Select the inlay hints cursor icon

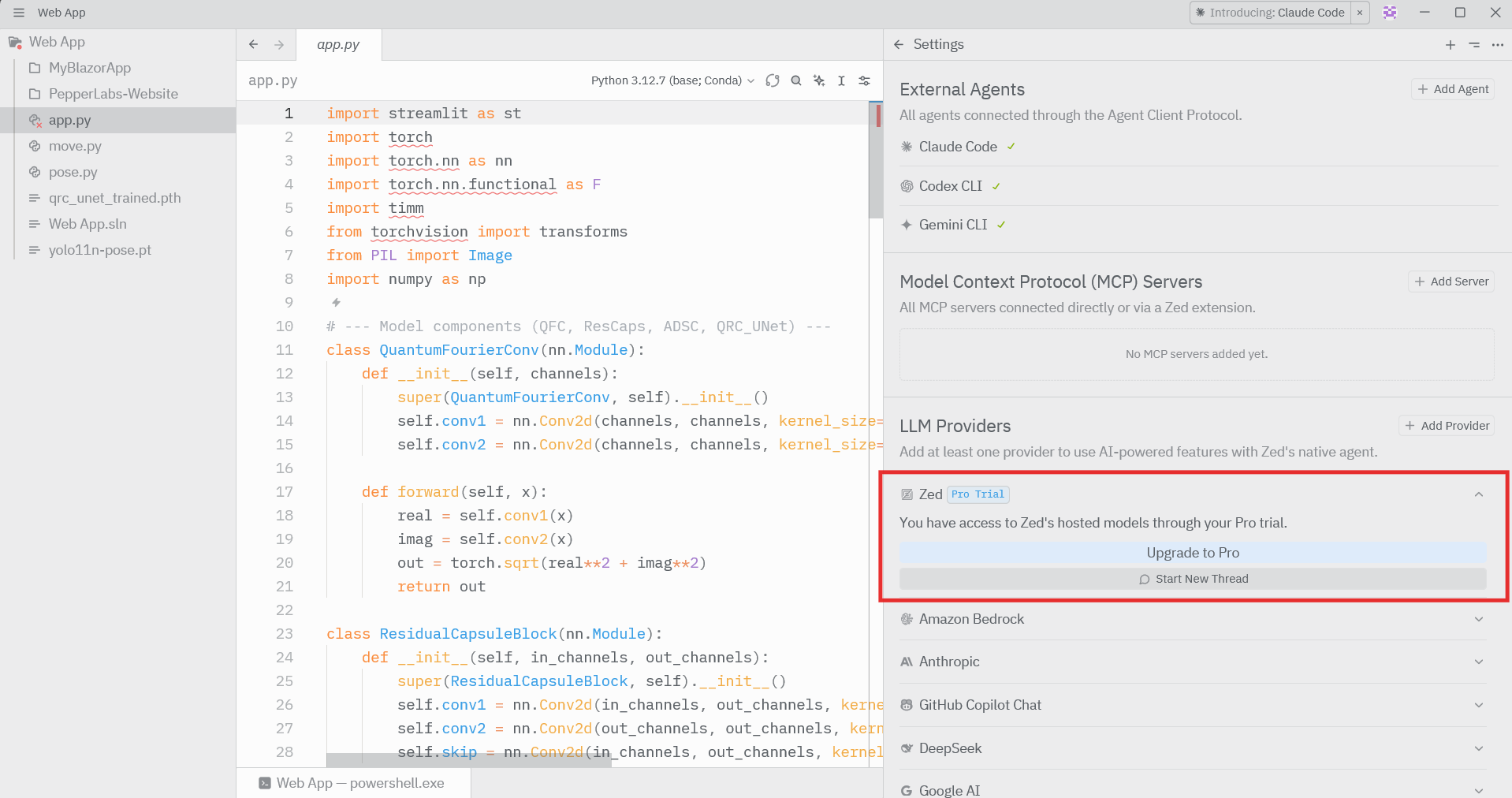841,80
